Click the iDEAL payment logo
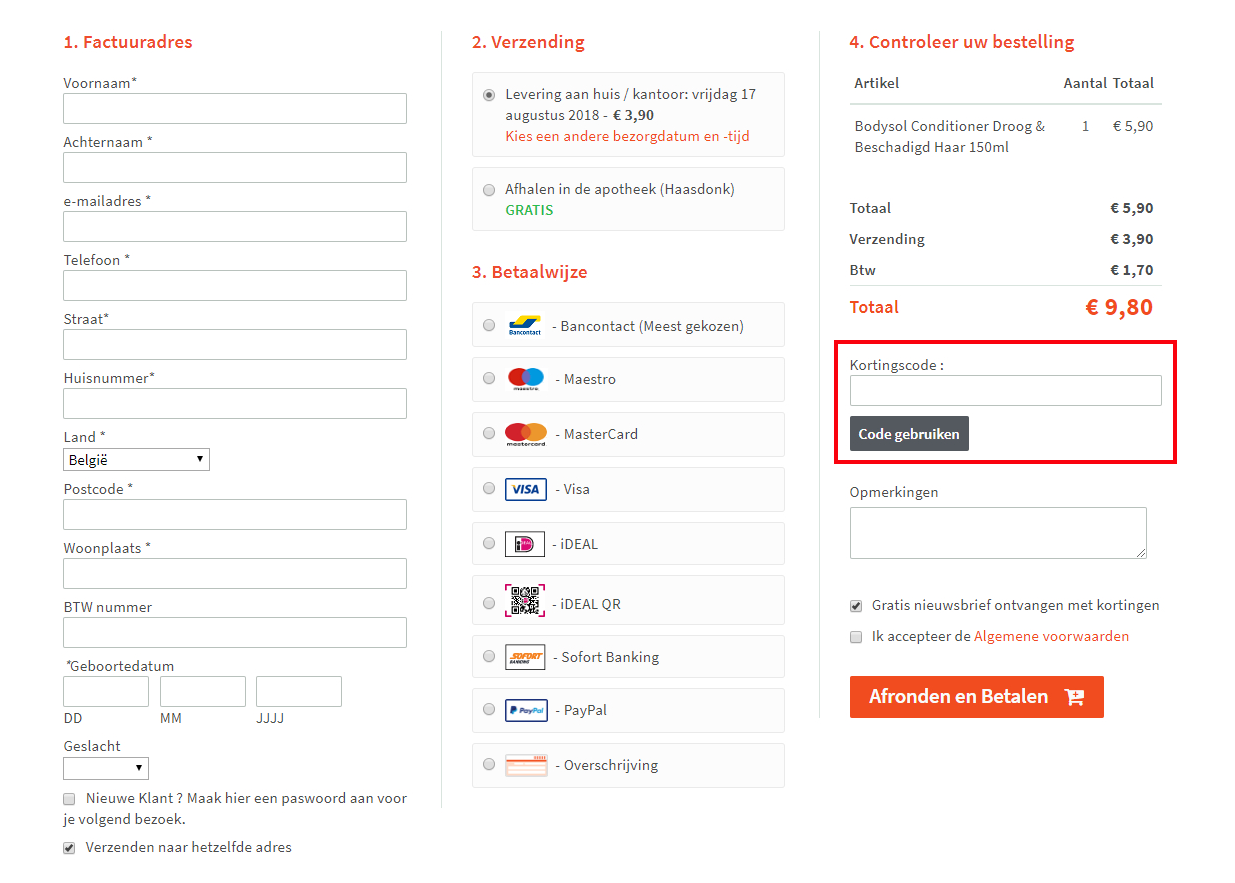Viewport: 1235px width, 883px height. coord(525,544)
